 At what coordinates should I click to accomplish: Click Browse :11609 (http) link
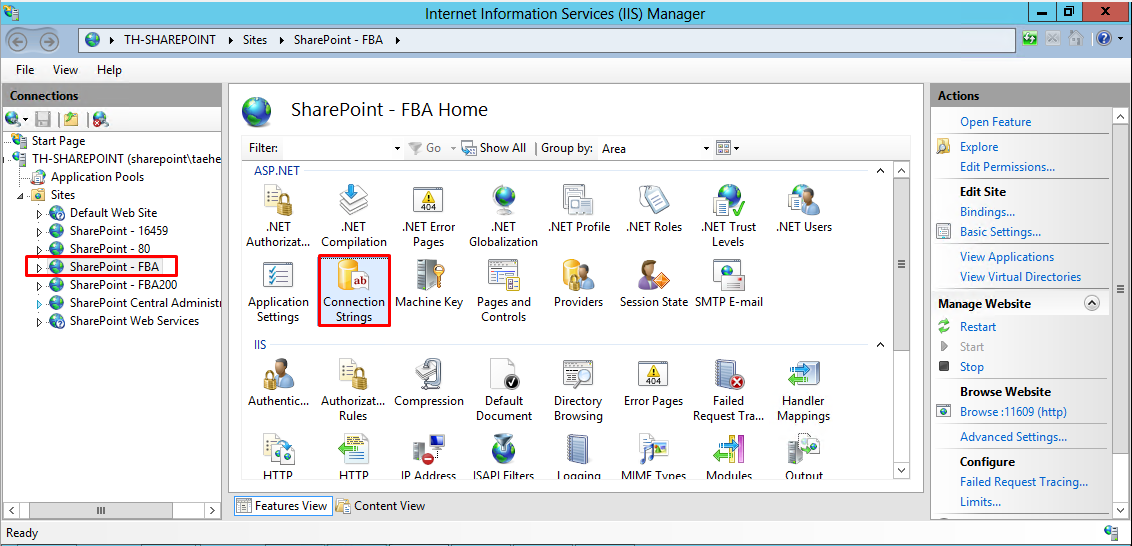[x=1014, y=412]
